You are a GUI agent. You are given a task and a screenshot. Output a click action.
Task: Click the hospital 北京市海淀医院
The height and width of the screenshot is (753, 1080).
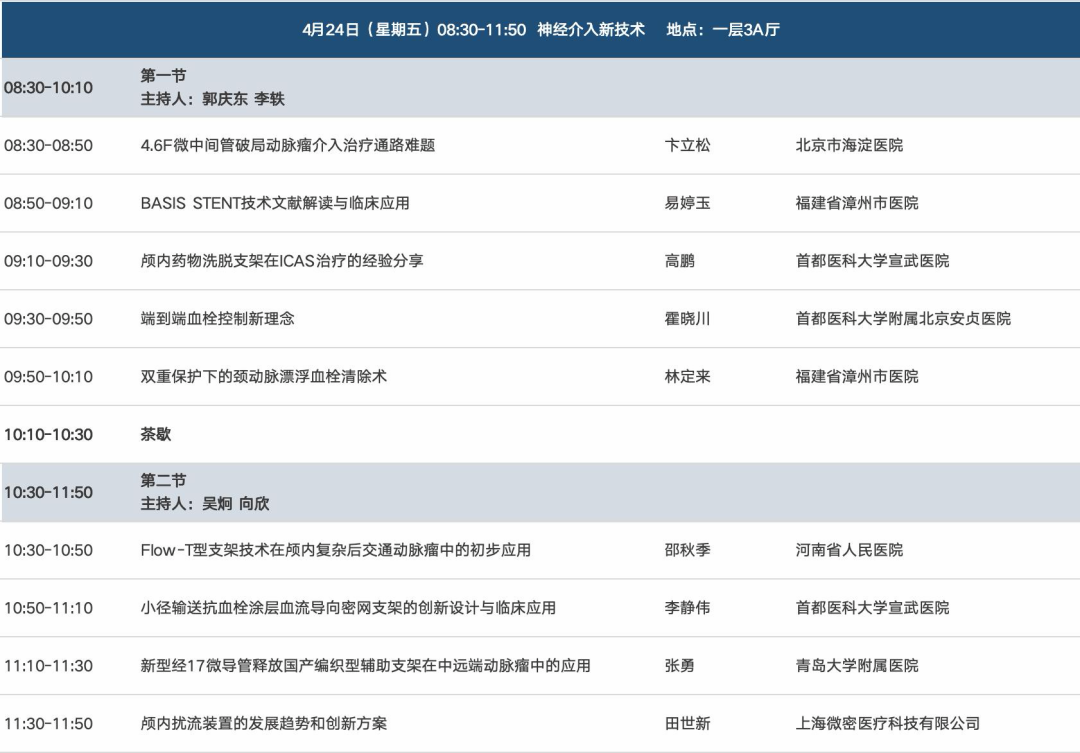[849, 145]
